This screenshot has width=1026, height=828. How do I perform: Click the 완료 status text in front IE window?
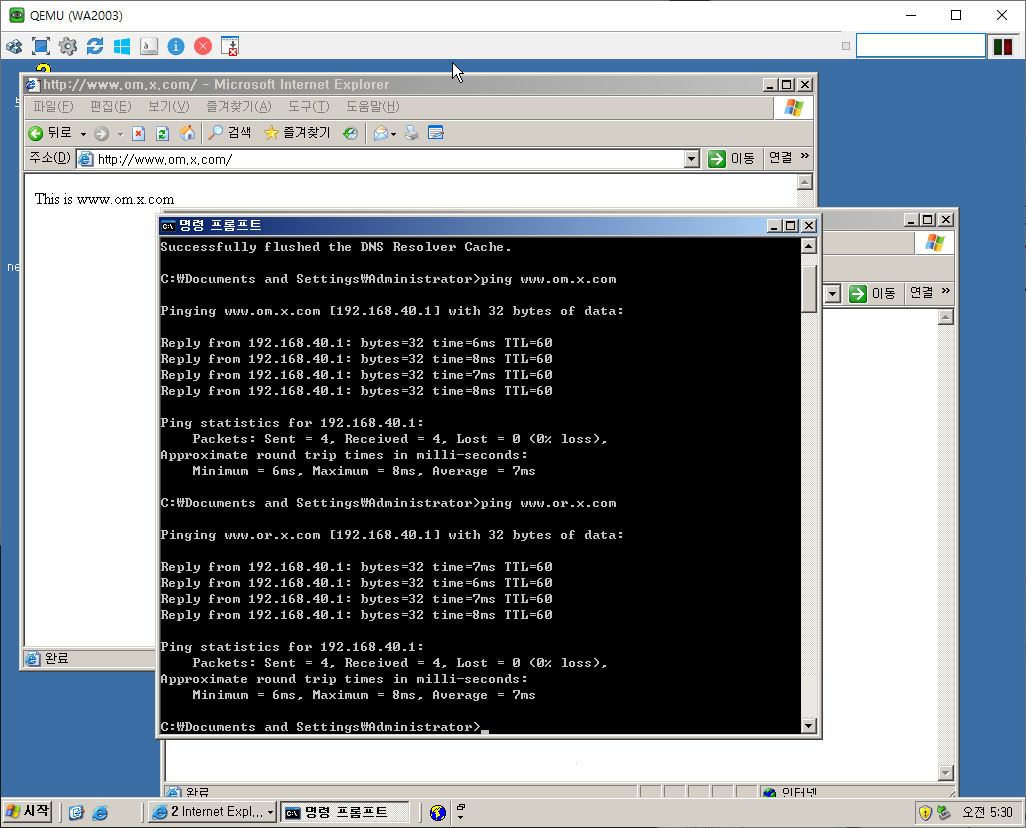click(x=57, y=658)
